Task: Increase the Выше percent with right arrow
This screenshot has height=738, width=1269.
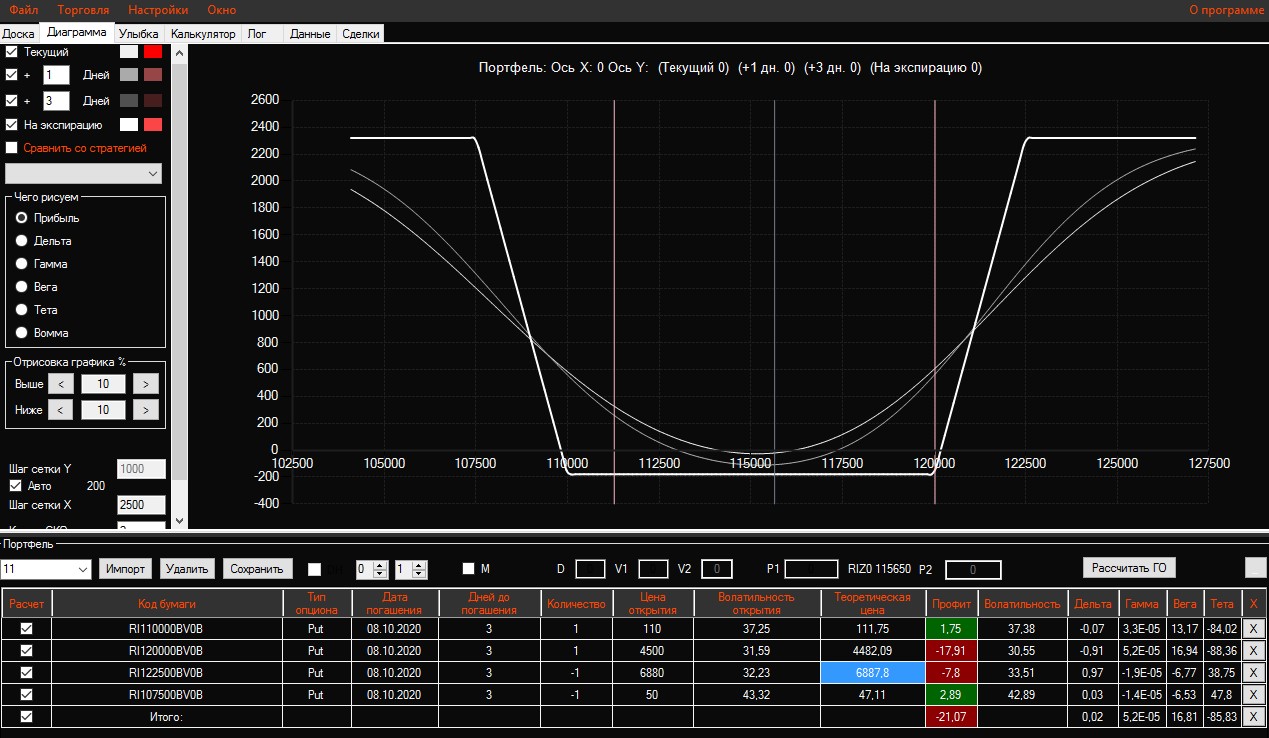Action: click(x=146, y=384)
